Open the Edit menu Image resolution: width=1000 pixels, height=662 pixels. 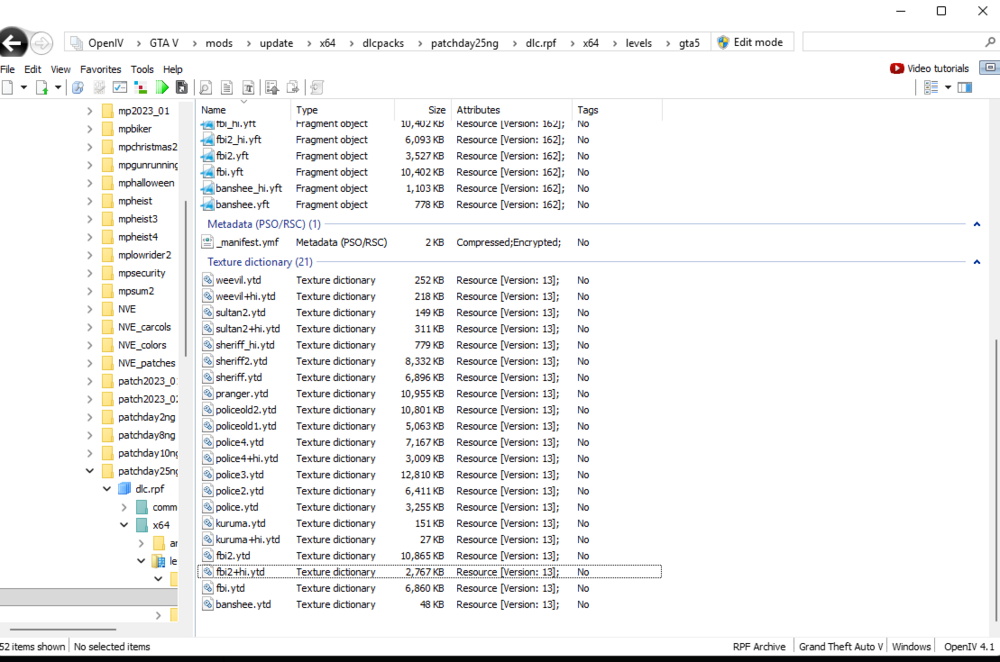point(33,69)
